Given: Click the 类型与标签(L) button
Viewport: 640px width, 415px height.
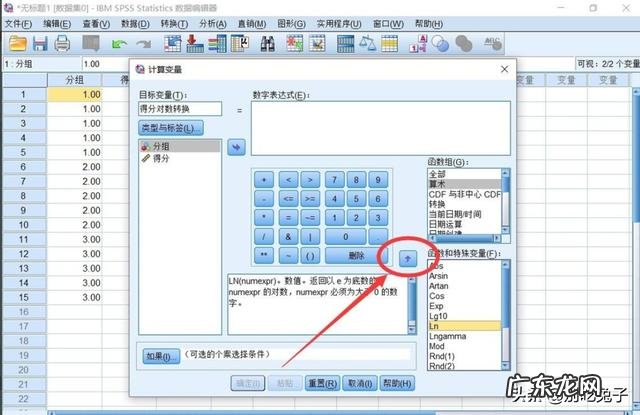Looking at the screenshot, I should tap(171, 128).
